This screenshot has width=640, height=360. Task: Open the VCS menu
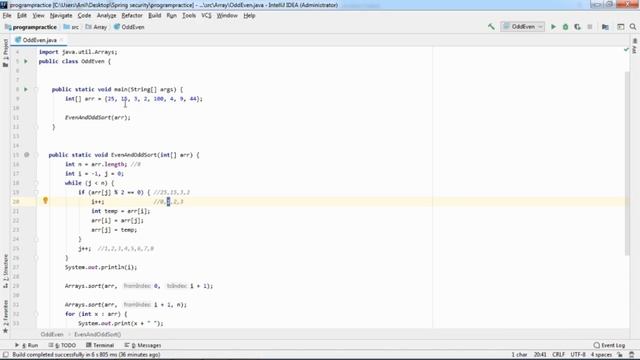click(x=206, y=16)
